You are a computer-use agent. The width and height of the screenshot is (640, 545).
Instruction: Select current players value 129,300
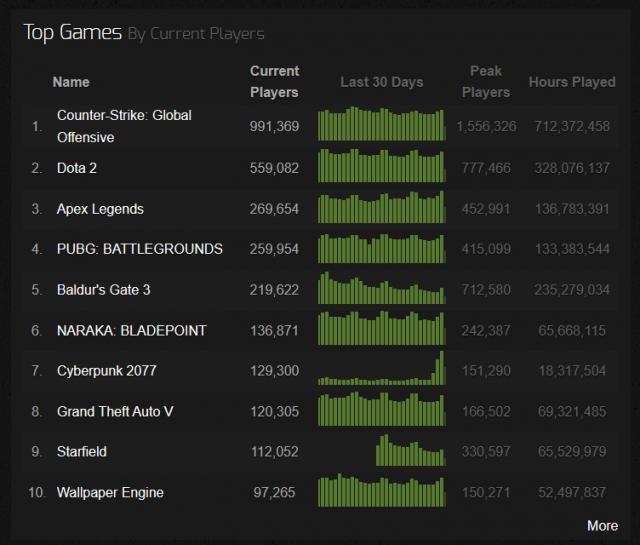coord(274,371)
